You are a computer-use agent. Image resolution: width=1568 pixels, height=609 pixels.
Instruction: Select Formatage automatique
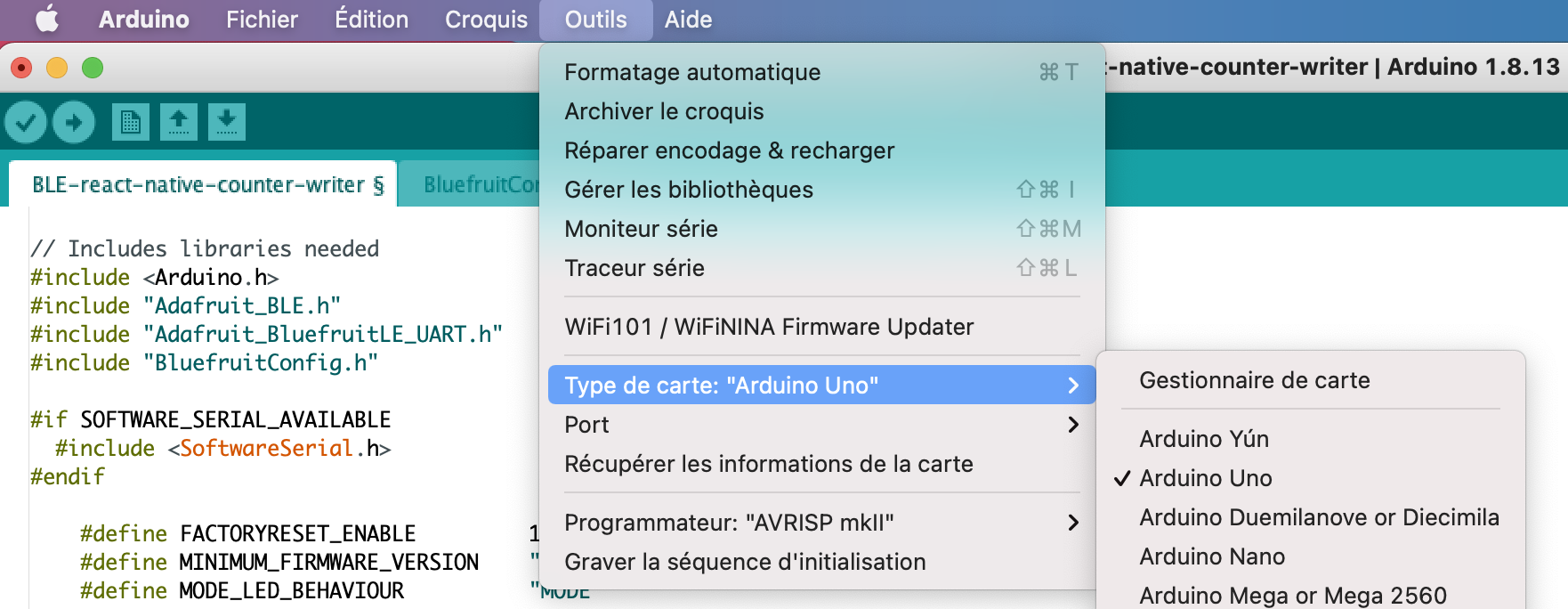[691, 72]
